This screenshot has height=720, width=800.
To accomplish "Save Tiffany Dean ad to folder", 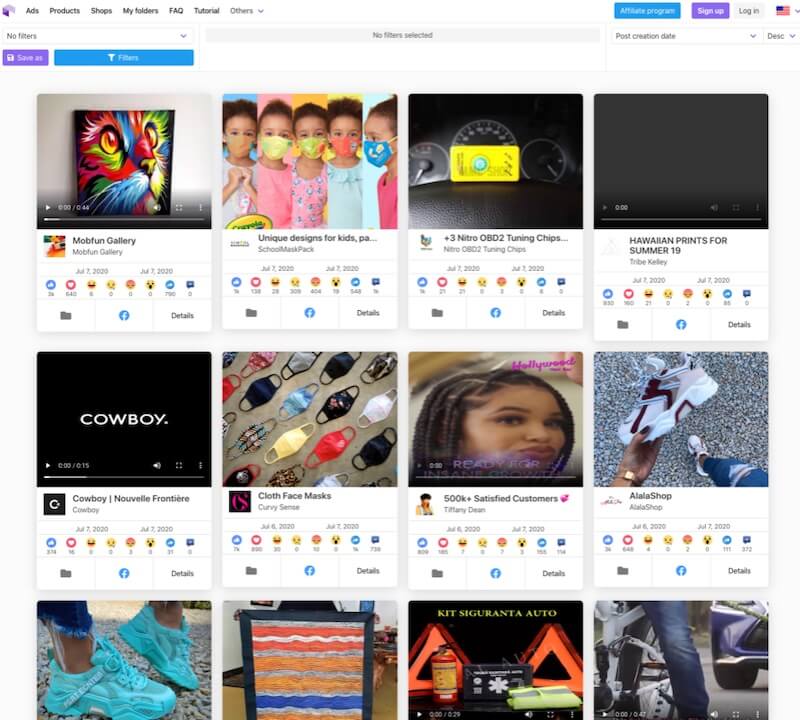I will point(437,574).
